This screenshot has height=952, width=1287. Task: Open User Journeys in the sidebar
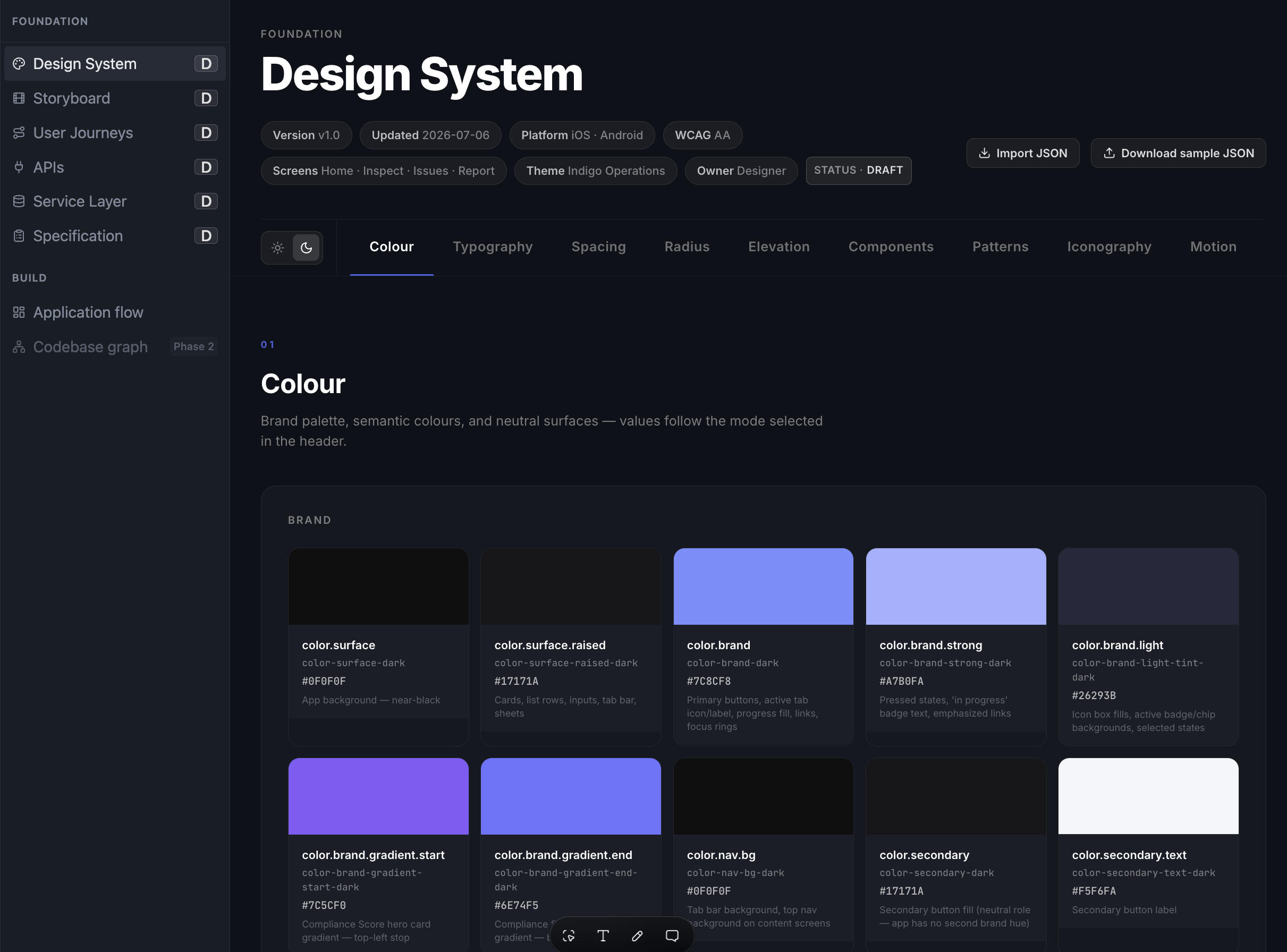pyautogui.click(x=115, y=132)
